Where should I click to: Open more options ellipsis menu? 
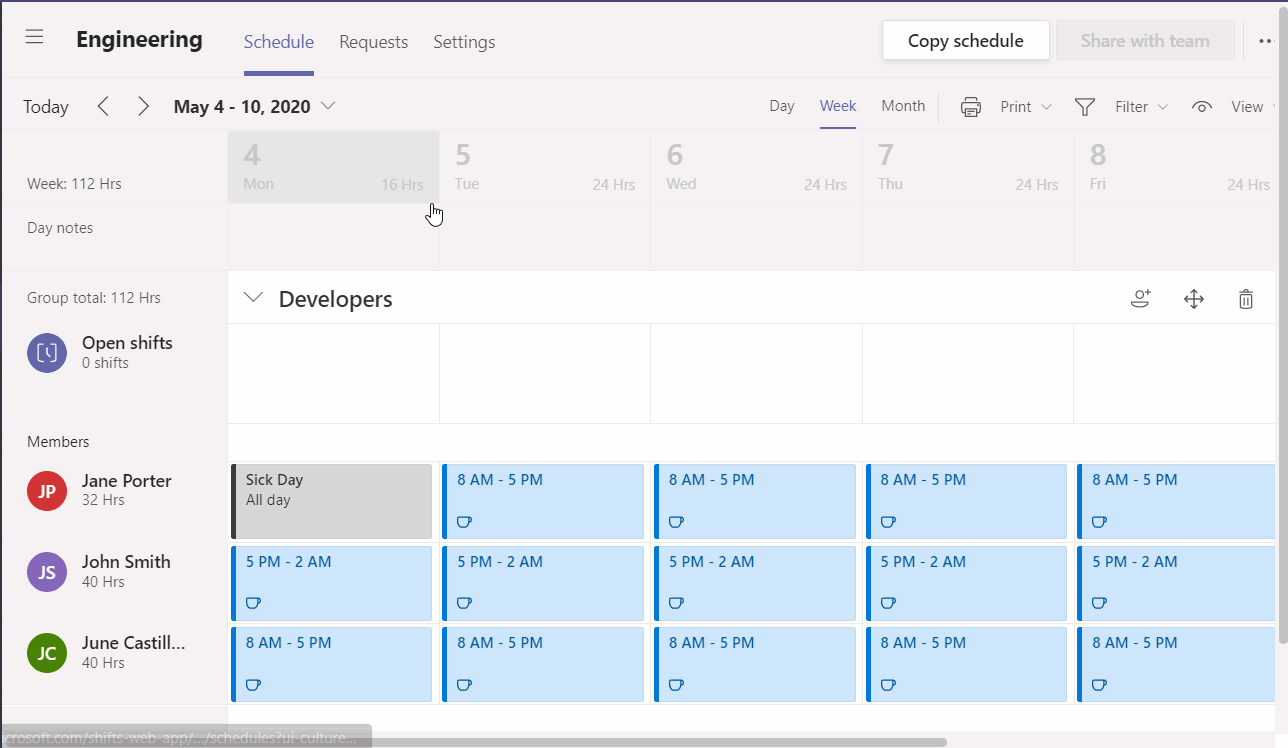click(1266, 41)
